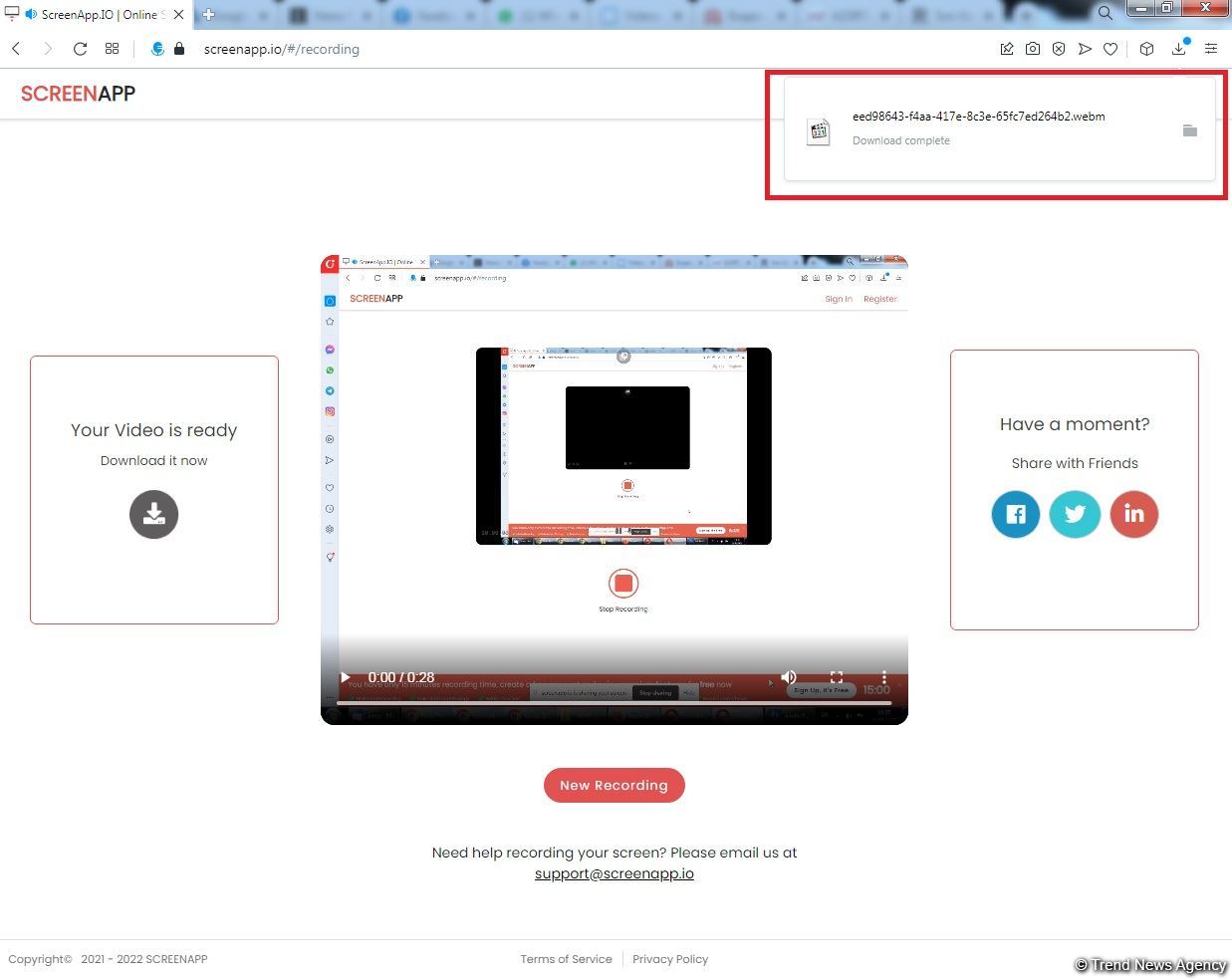Open the pinboard edit icon
The image size is (1232, 979).
coord(1007,49)
